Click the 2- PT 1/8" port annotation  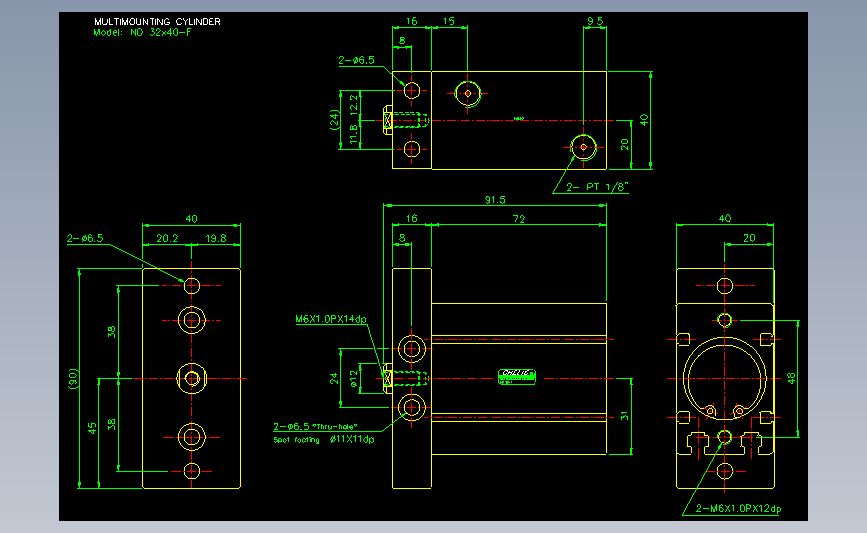click(597, 187)
